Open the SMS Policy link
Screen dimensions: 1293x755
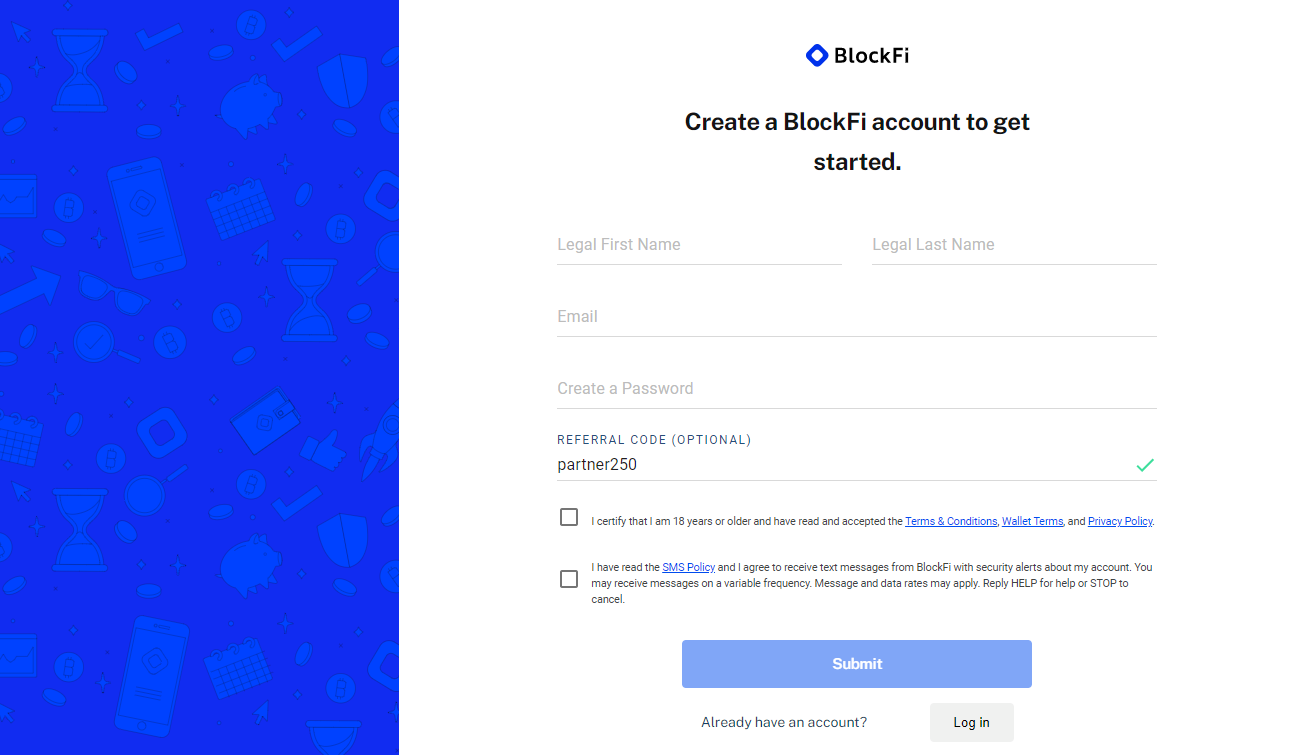point(688,567)
